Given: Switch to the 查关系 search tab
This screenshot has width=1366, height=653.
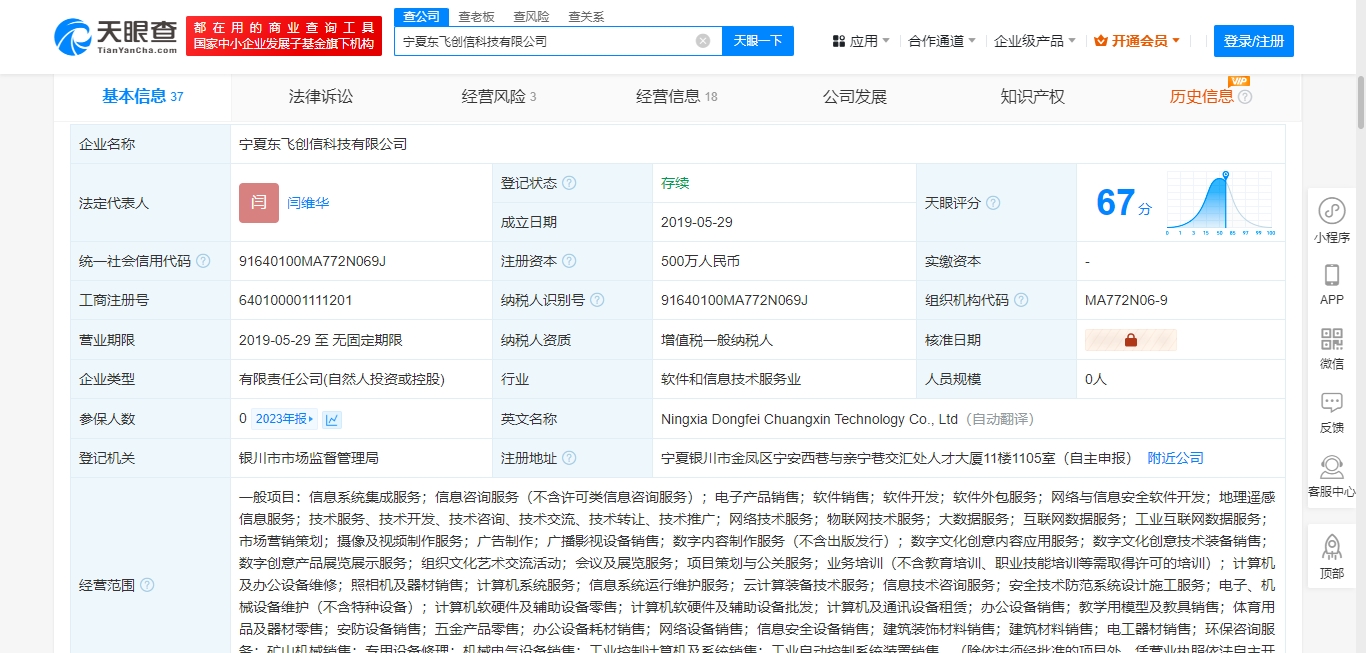Looking at the screenshot, I should point(586,17).
